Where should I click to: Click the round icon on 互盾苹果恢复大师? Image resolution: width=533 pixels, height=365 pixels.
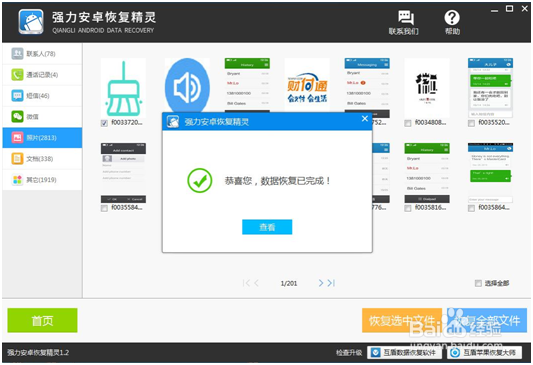pos(455,353)
